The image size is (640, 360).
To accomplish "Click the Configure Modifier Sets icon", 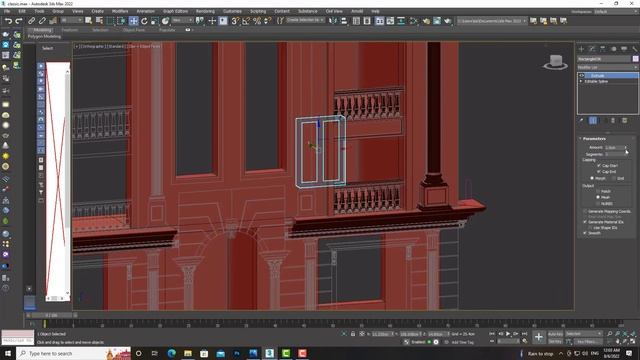I will pos(624,120).
